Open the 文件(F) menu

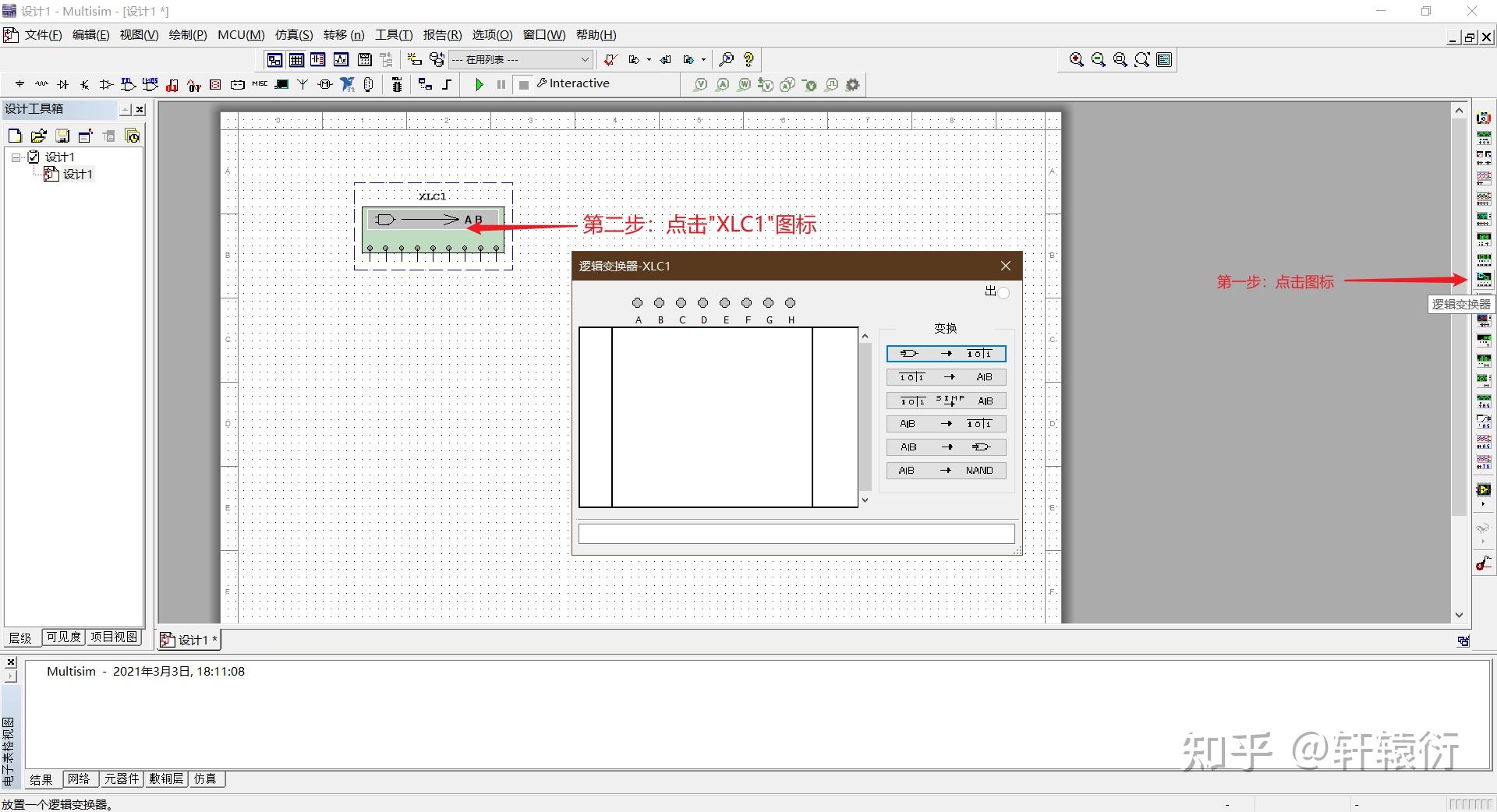pos(43,35)
